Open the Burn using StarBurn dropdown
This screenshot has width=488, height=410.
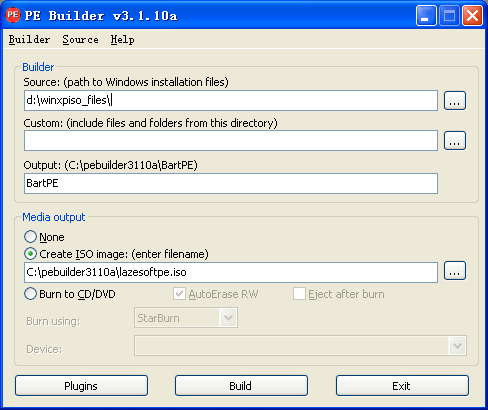(186, 318)
